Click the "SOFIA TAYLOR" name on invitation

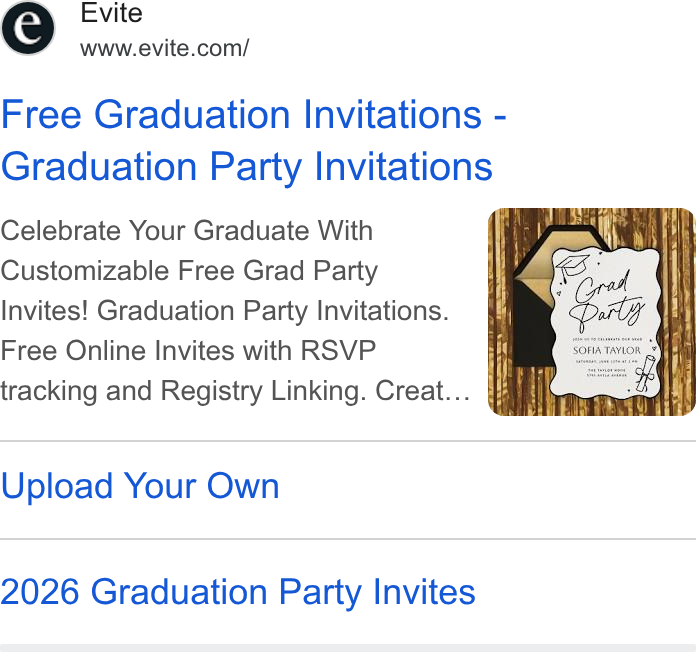coord(607,350)
